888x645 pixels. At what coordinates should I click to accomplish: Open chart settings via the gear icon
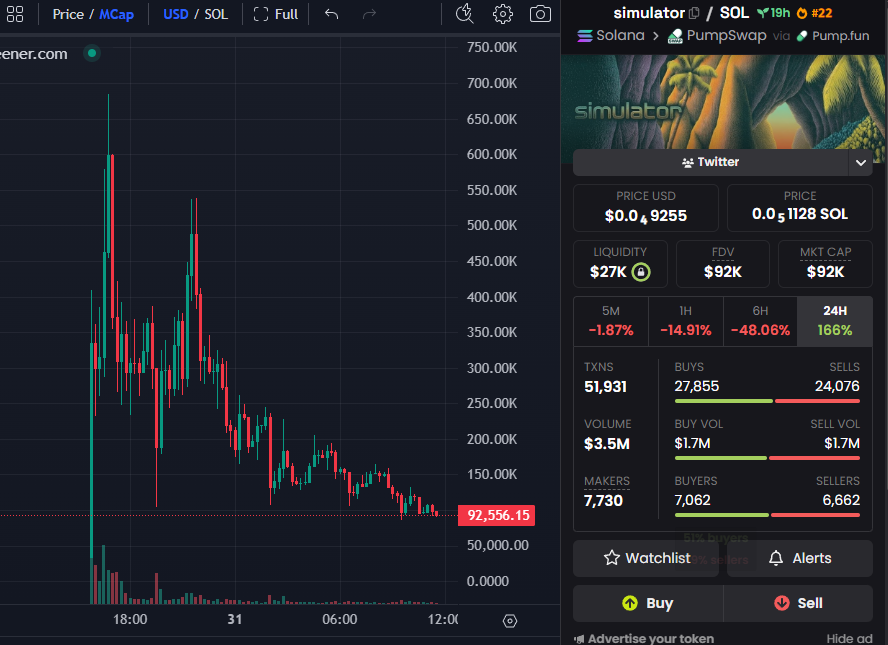pos(502,14)
